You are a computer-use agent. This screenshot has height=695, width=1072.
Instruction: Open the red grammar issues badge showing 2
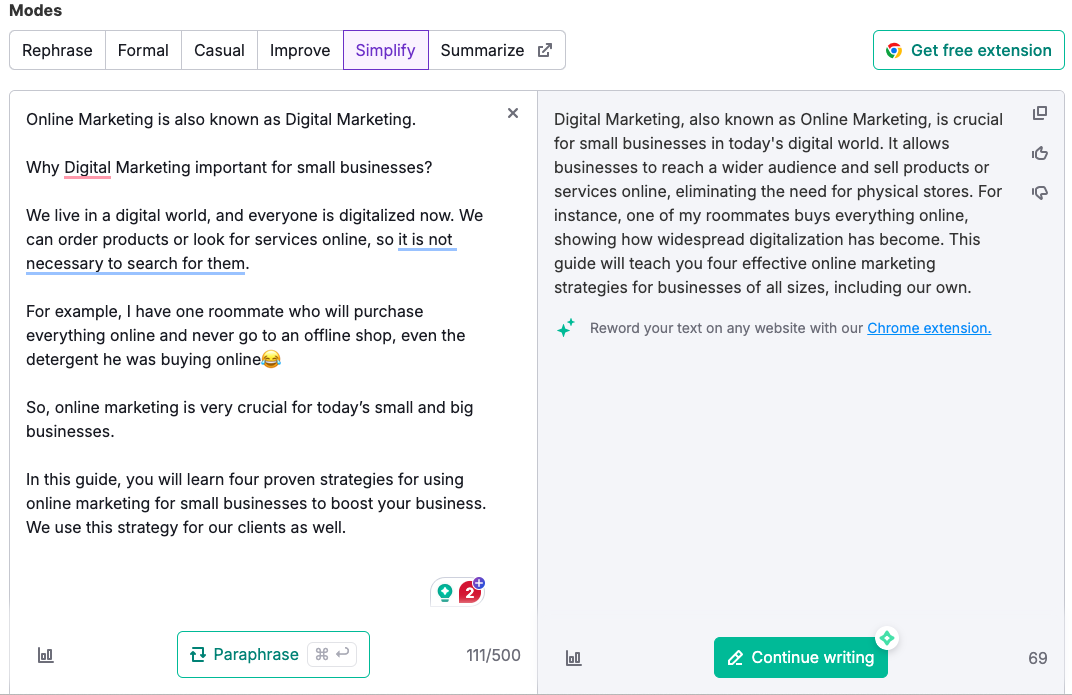466,591
